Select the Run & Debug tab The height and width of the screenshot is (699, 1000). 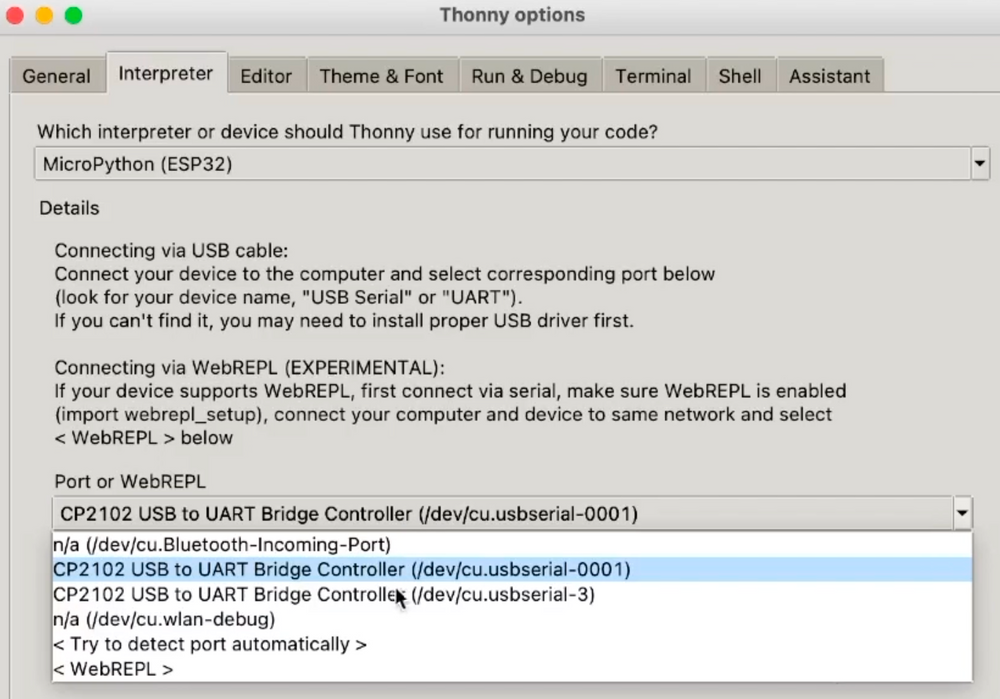pos(530,75)
